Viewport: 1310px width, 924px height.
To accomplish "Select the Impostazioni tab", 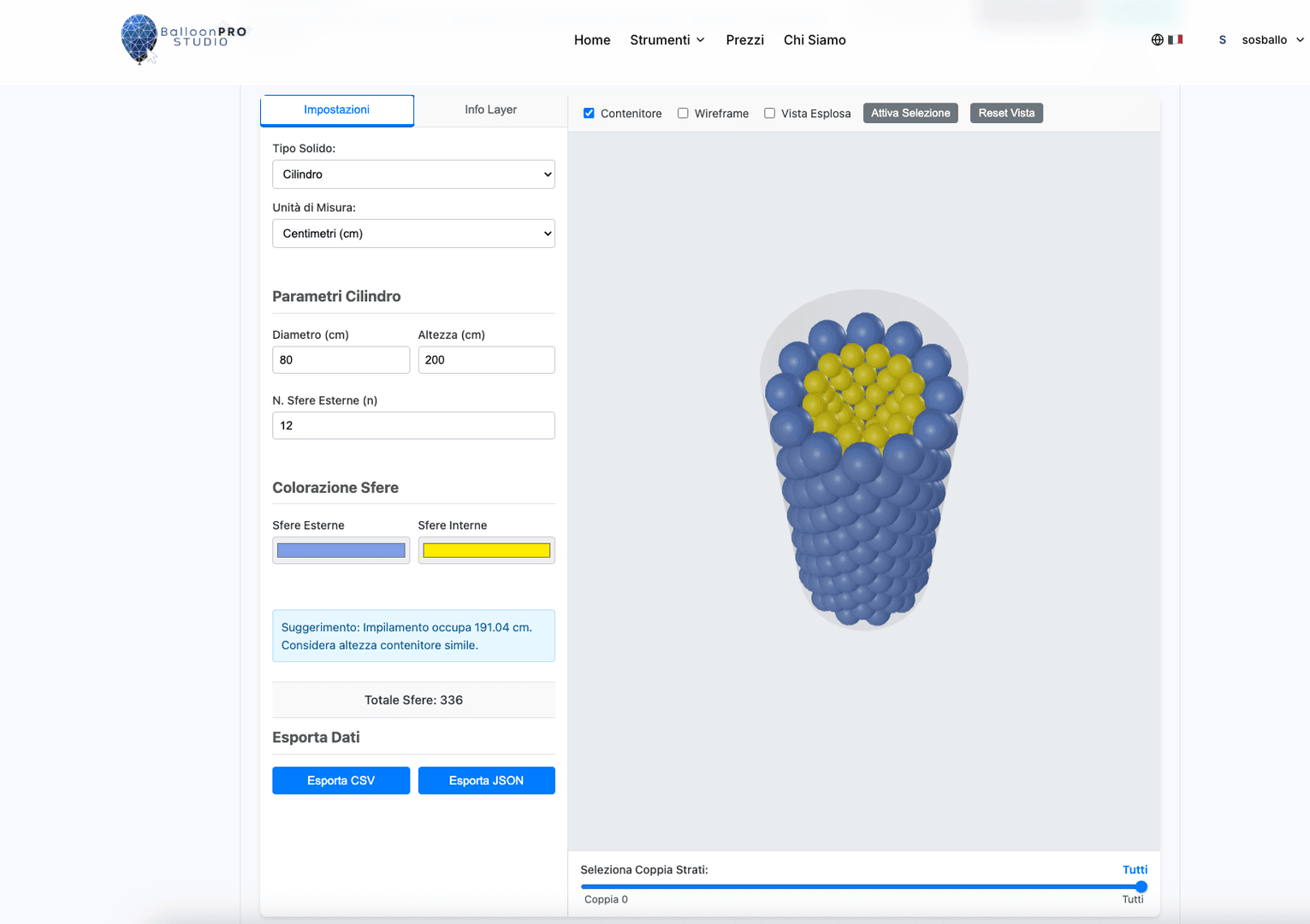I will (x=337, y=110).
